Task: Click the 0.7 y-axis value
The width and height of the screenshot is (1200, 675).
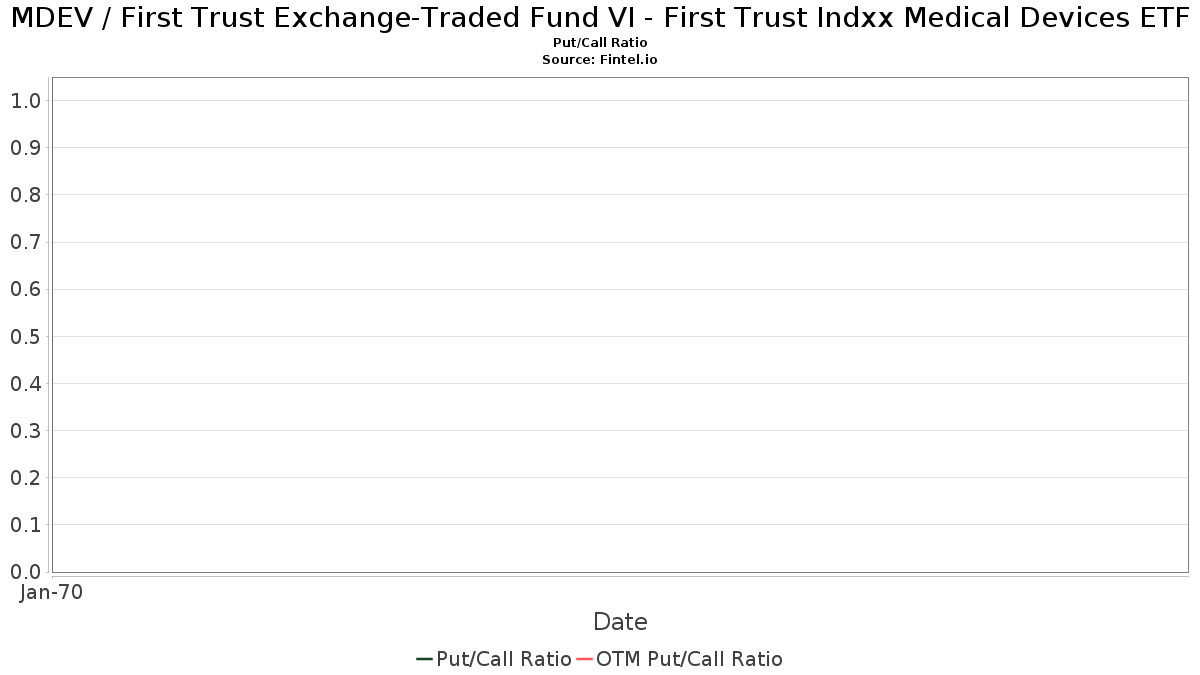Action: (25, 242)
